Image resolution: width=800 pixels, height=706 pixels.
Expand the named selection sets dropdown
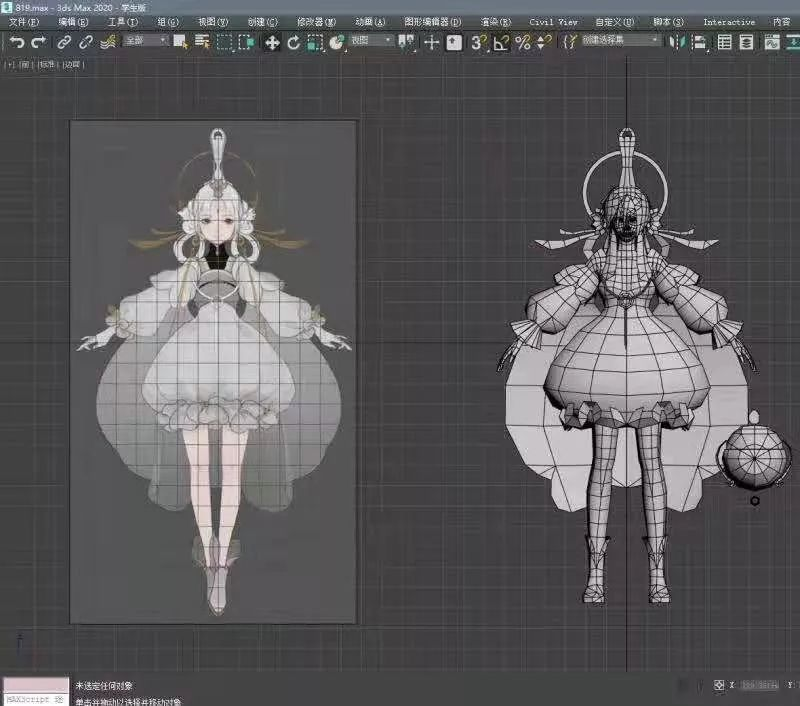click(x=619, y=40)
